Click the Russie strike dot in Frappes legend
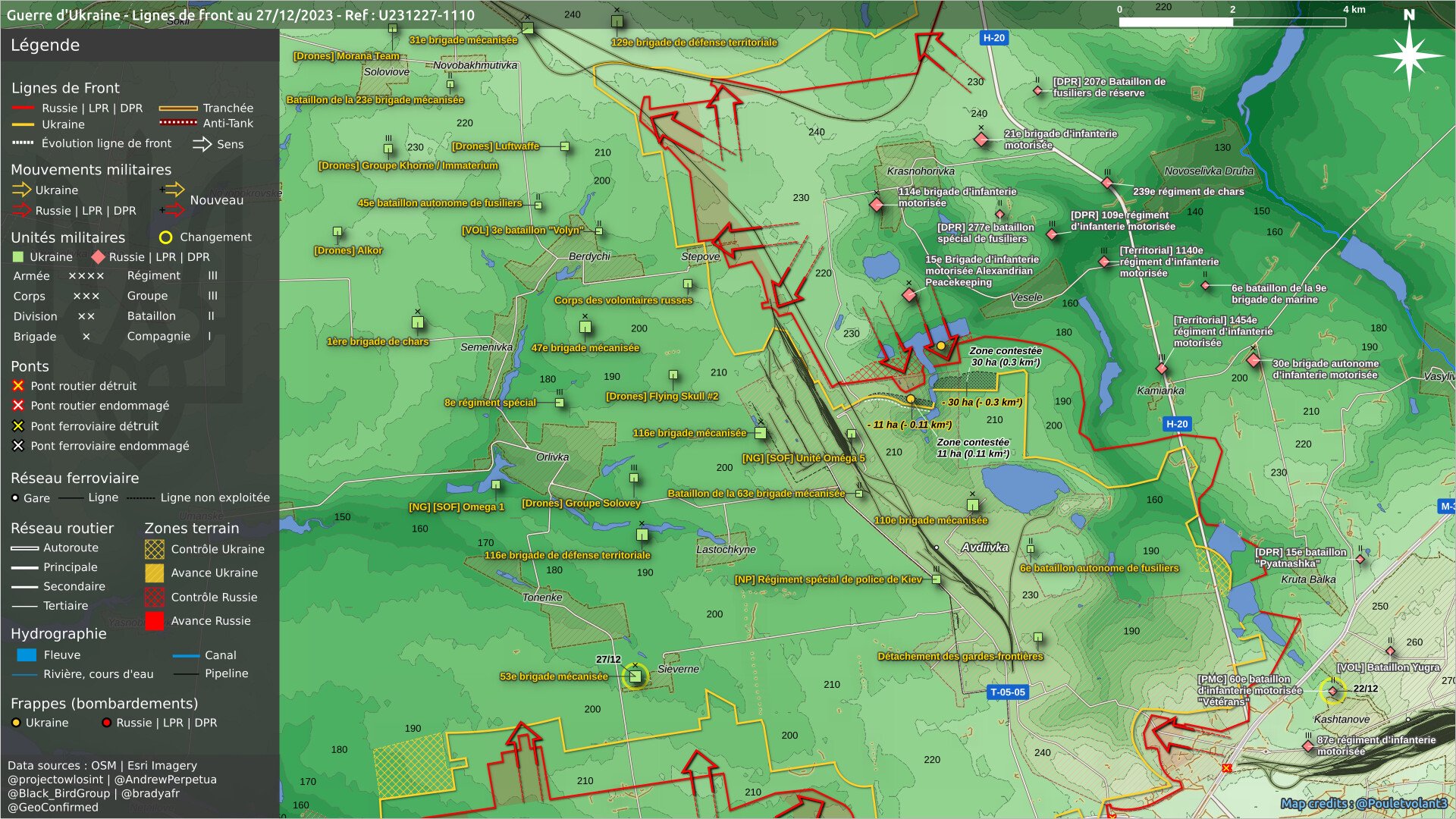This screenshot has height=819, width=1456. (107, 723)
